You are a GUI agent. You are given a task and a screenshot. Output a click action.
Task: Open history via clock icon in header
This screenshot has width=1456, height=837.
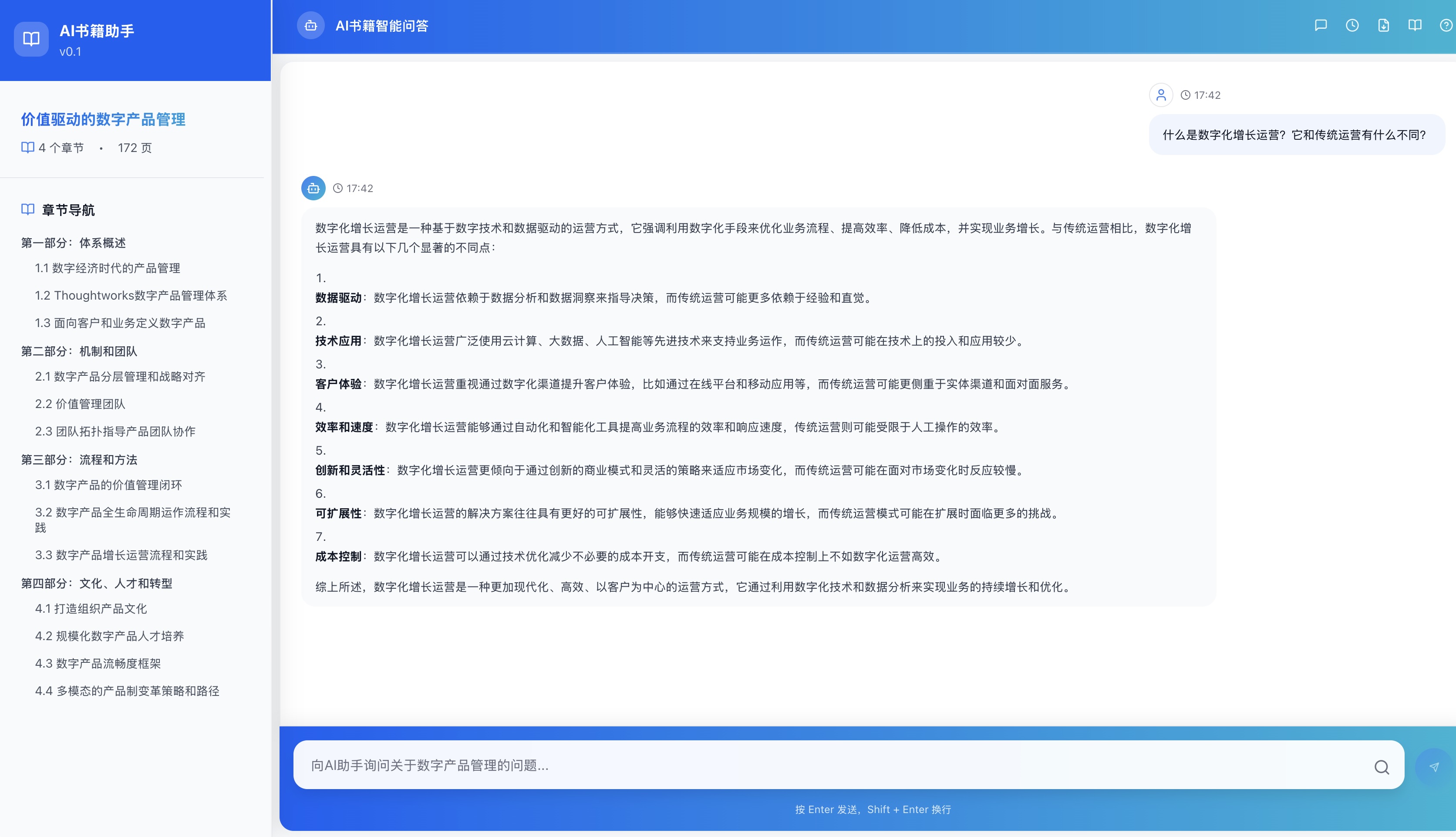click(1352, 25)
